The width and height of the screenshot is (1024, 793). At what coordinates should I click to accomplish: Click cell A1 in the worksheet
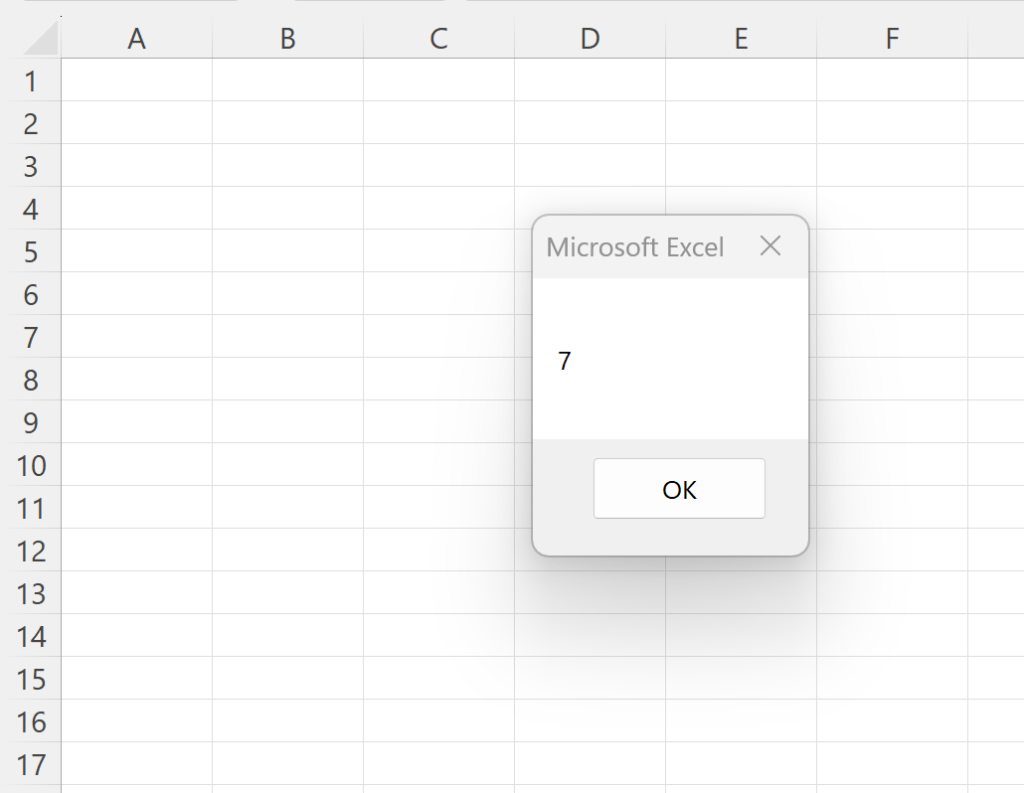[x=136, y=80]
